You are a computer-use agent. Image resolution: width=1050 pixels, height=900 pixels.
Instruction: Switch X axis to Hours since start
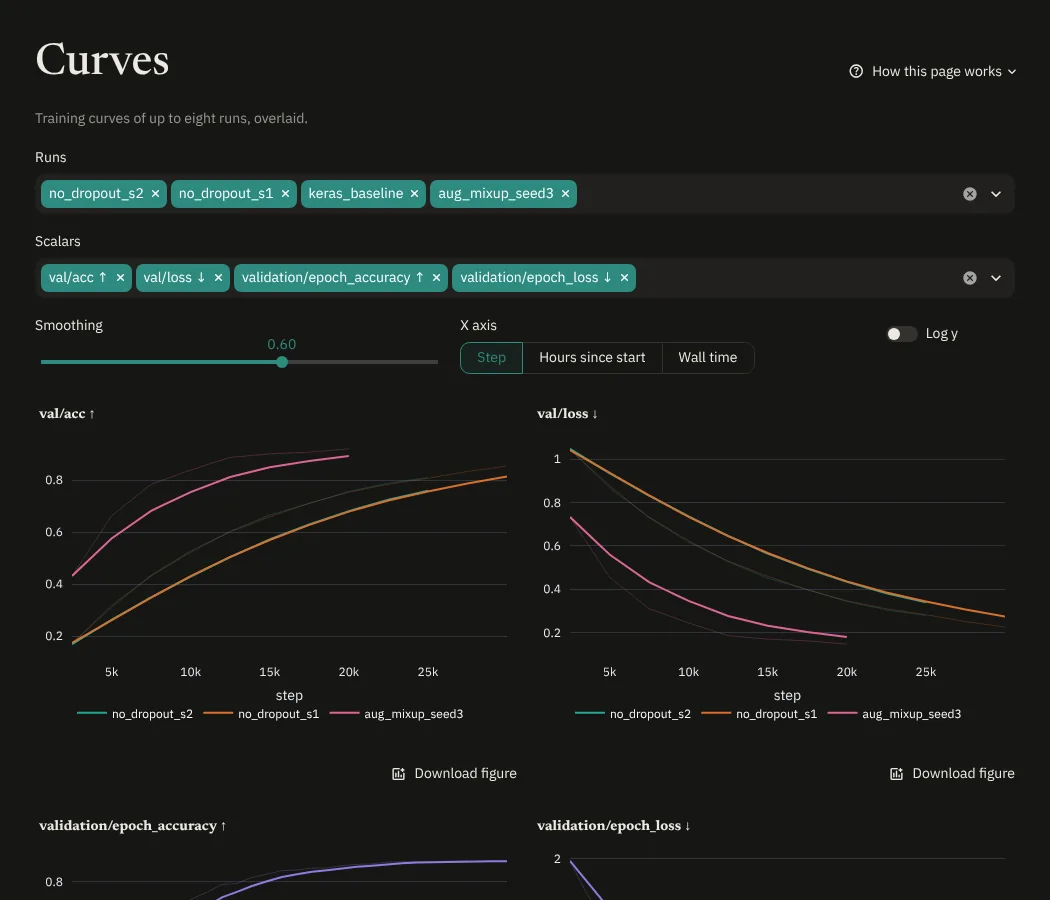click(x=592, y=358)
